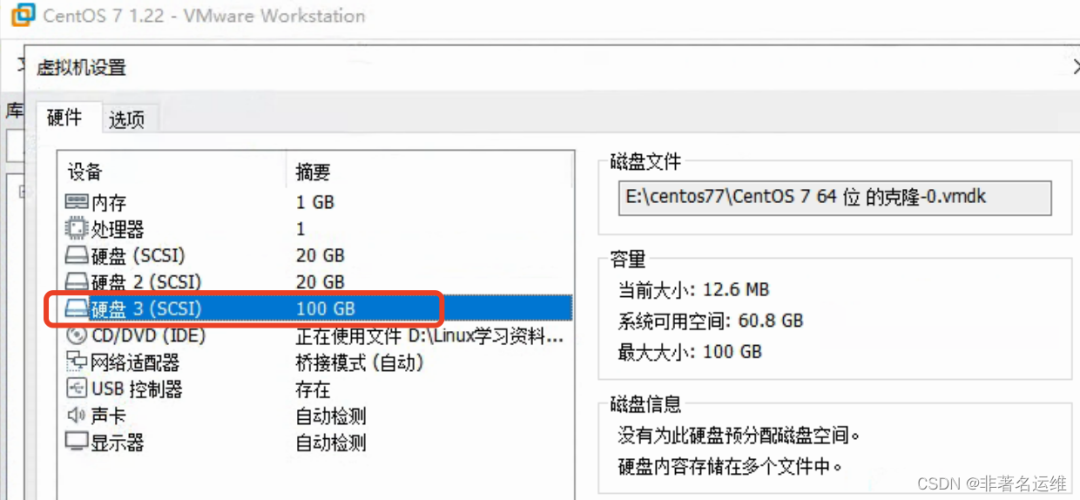Click the network adapter icon
Viewport: 1080px width, 500px height.
point(76,362)
